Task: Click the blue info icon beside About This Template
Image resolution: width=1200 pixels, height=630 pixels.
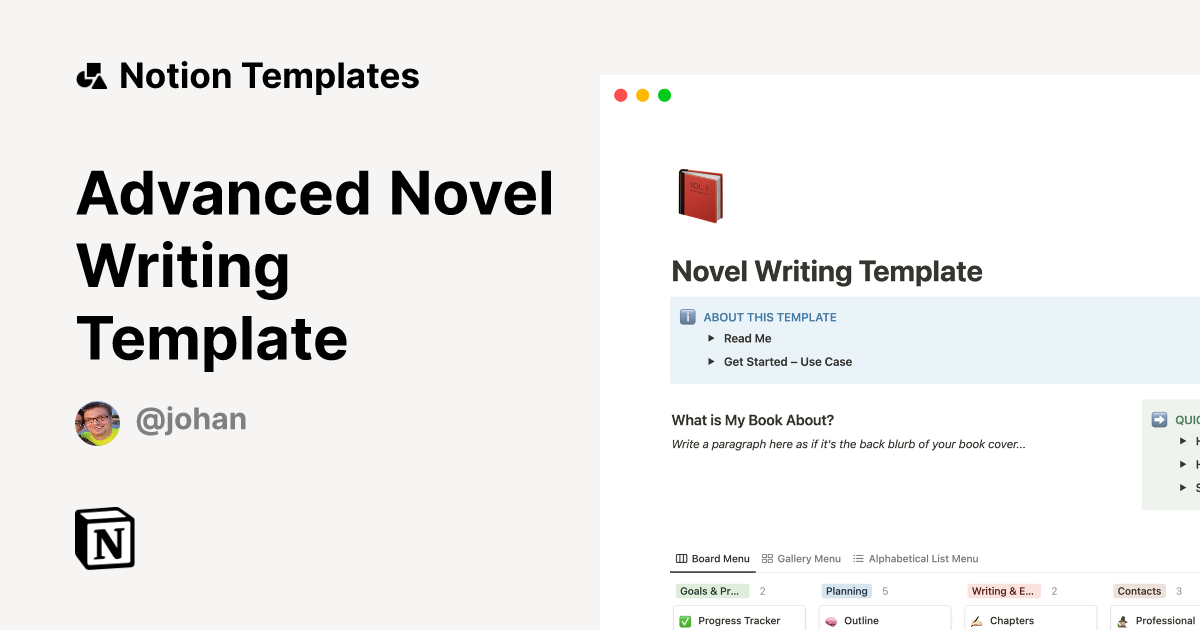Action: point(688,317)
